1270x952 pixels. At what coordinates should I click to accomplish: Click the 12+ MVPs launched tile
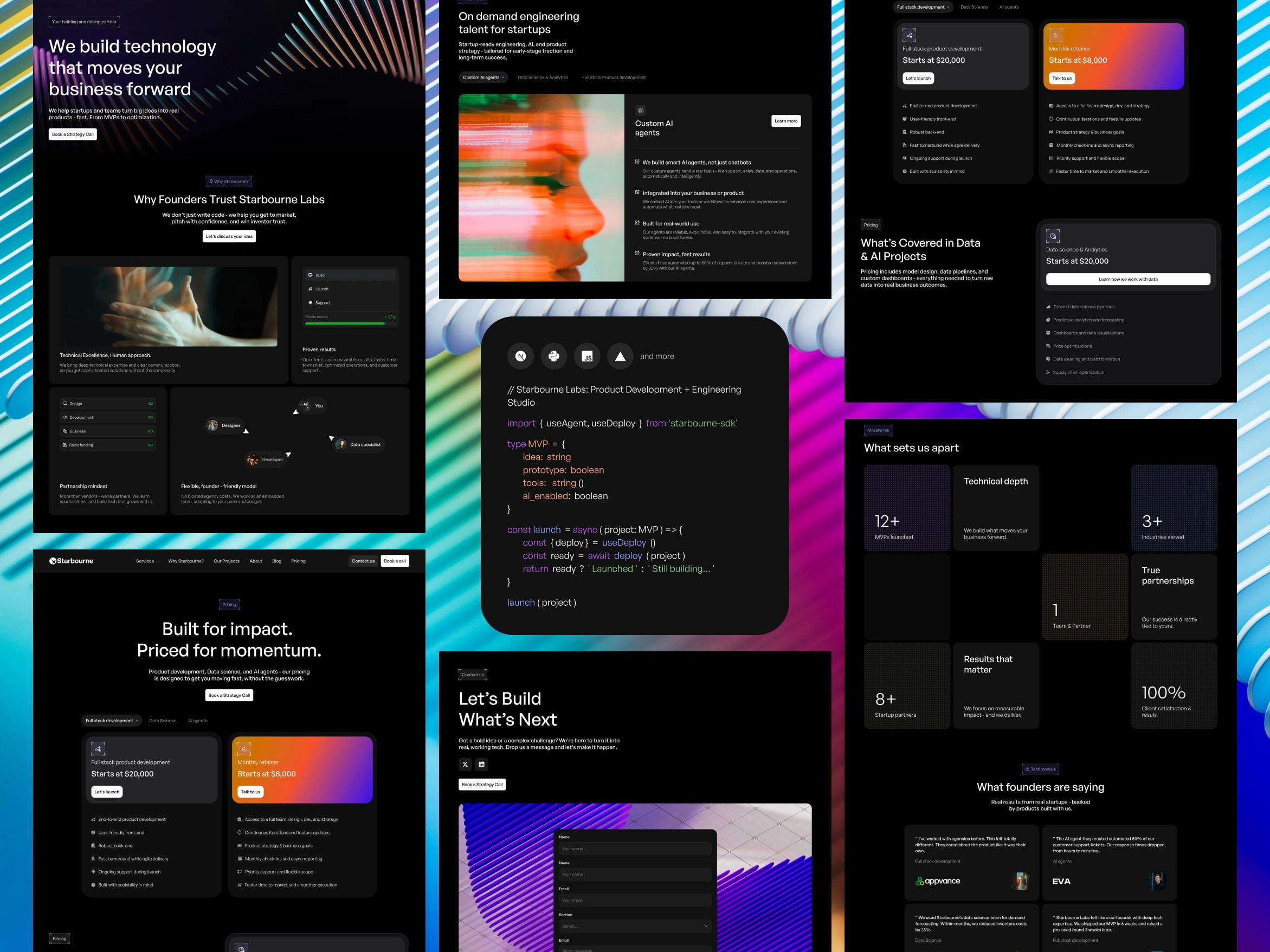907,508
